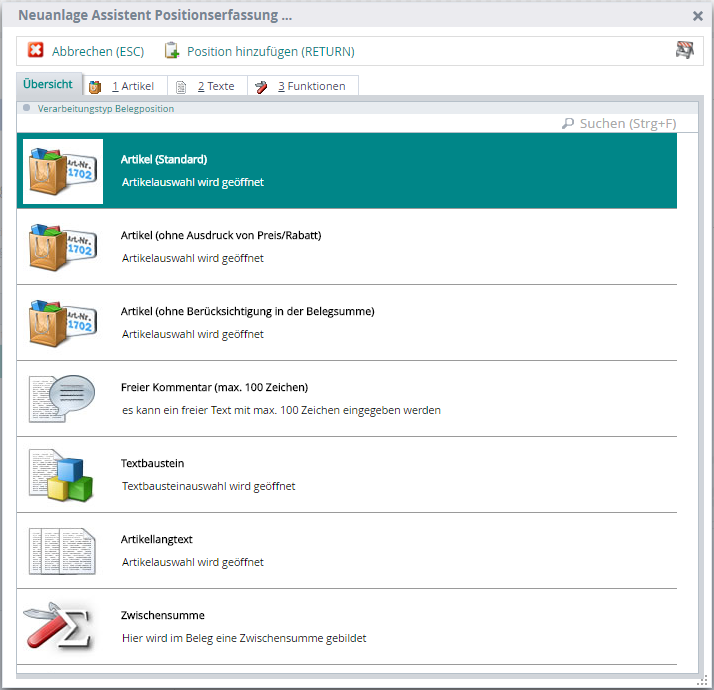Click the Zwischensumme sigma icon
This screenshot has height=690, width=714.
point(63,626)
